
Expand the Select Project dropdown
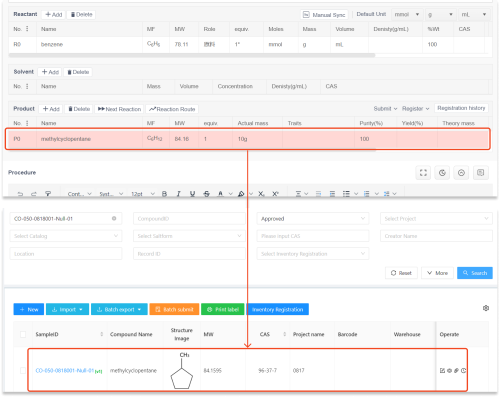pos(436,219)
